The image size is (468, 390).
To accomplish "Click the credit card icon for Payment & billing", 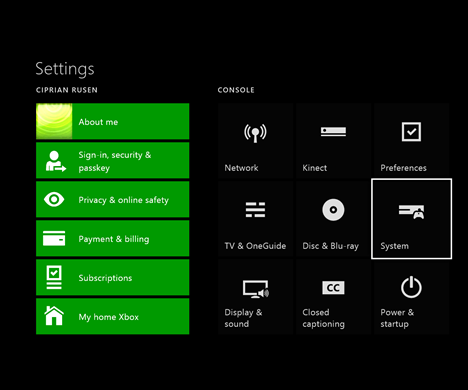I will coord(54,238).
